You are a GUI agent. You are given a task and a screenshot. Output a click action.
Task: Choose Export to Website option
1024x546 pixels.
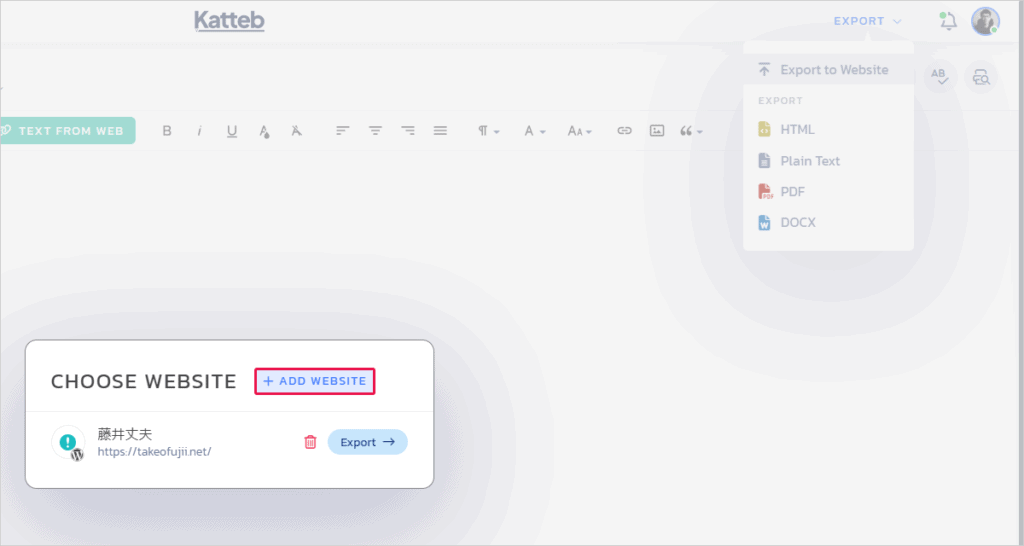coord(828,69)
